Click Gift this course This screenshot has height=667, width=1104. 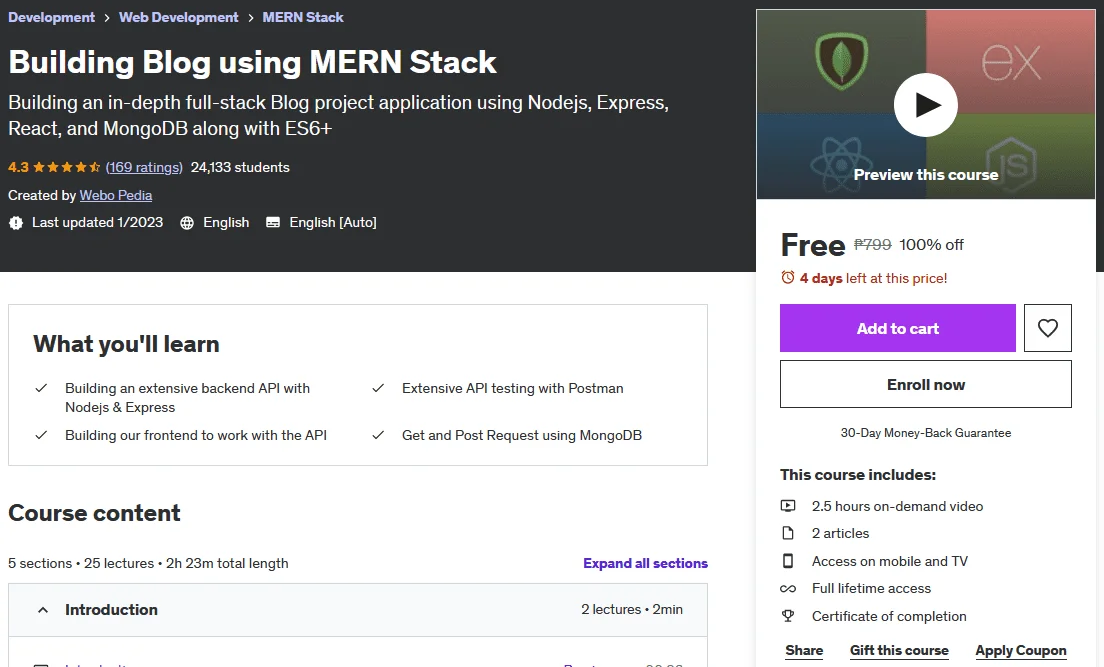(x=899, y=650)
